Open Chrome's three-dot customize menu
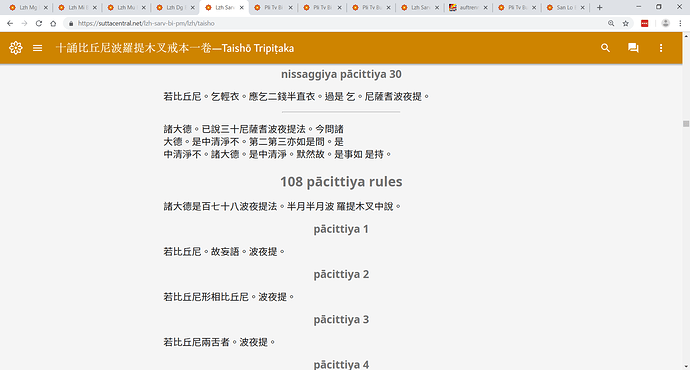The image size is (690, 370). 680,23
